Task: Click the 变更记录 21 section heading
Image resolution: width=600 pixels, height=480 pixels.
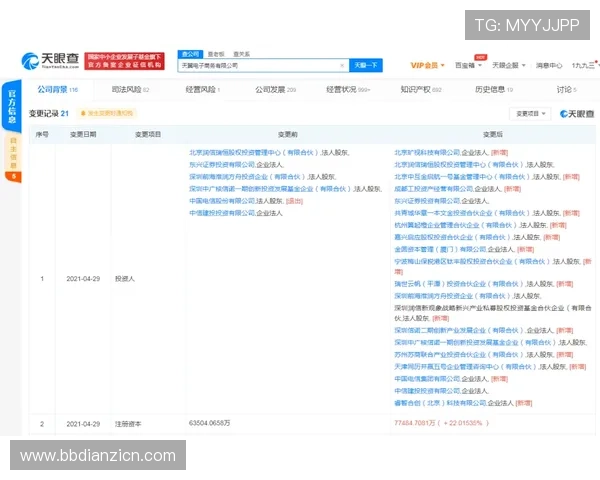Action: click(x=49, y=113)
